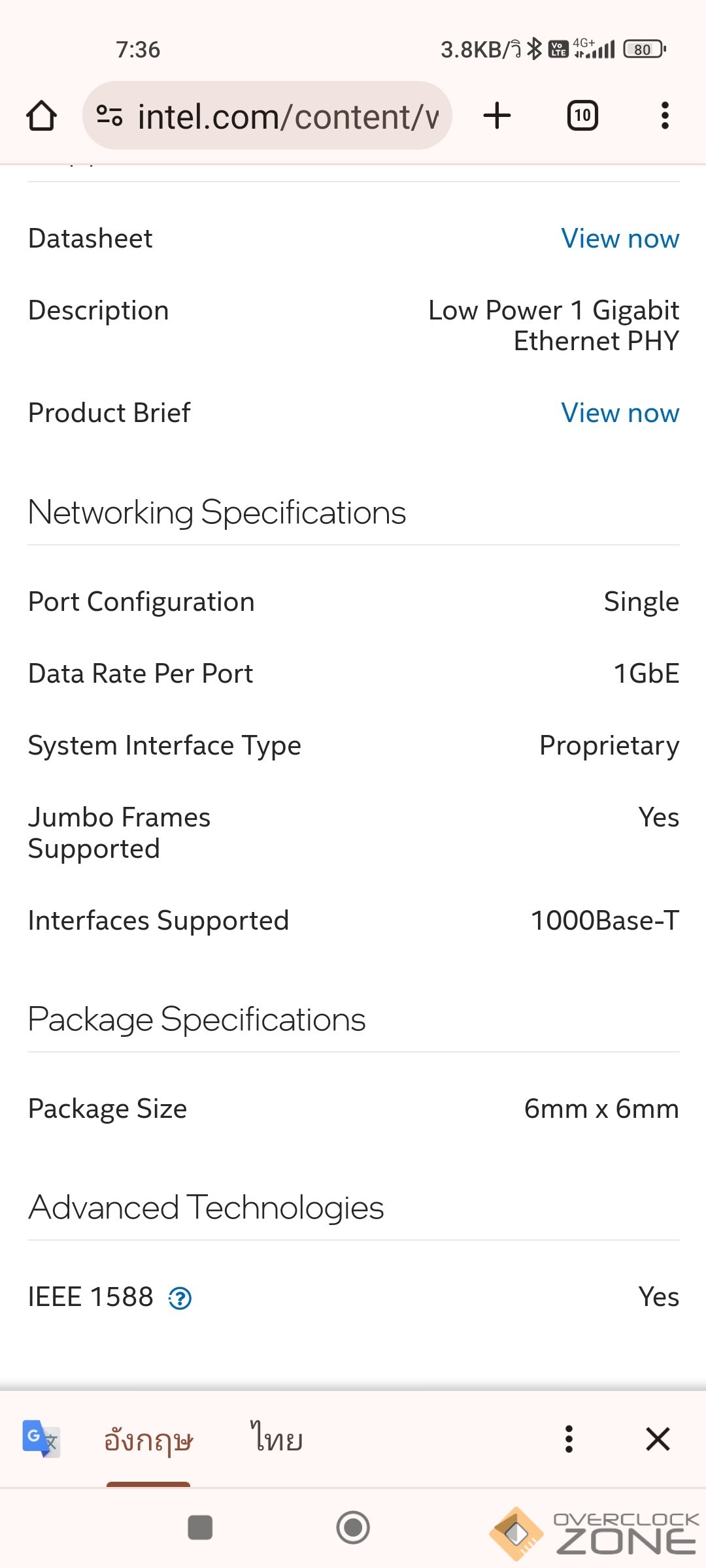Screen dimensions: 706x1568
Task: Open Chrome three-dot overflow menu
Action: (665, 116)
